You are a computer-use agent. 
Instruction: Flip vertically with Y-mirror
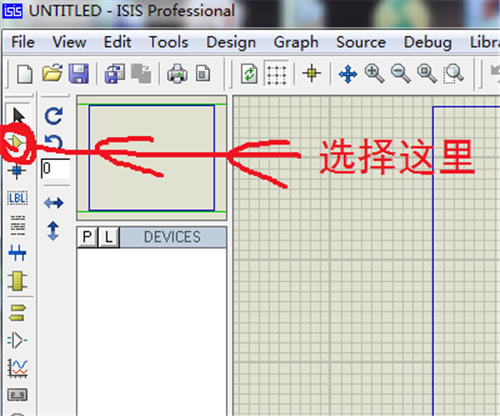[53, 231]
